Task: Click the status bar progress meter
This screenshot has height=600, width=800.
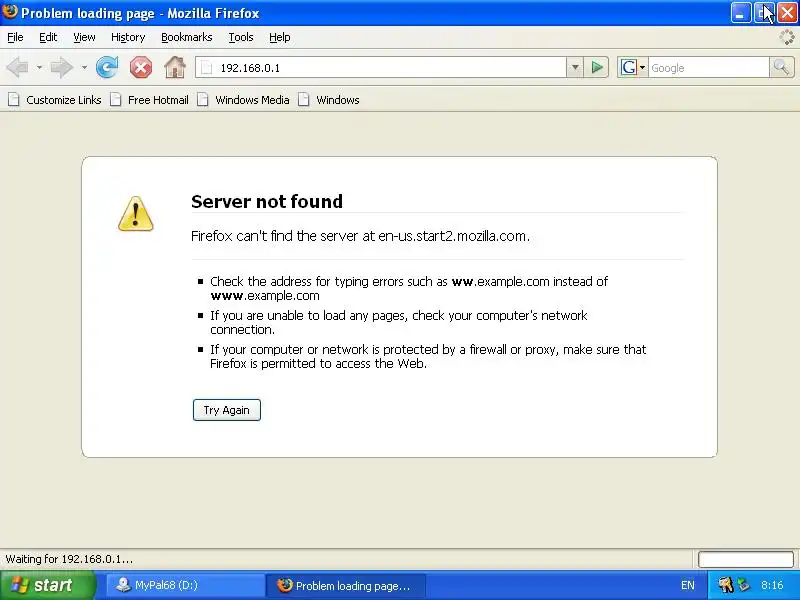Action: pos(745,559)
